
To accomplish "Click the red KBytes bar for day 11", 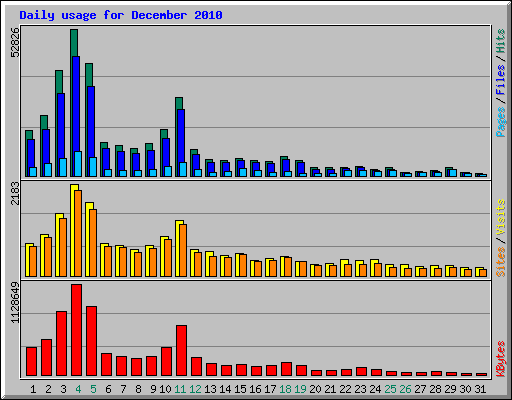I will [x=181, y=351].
